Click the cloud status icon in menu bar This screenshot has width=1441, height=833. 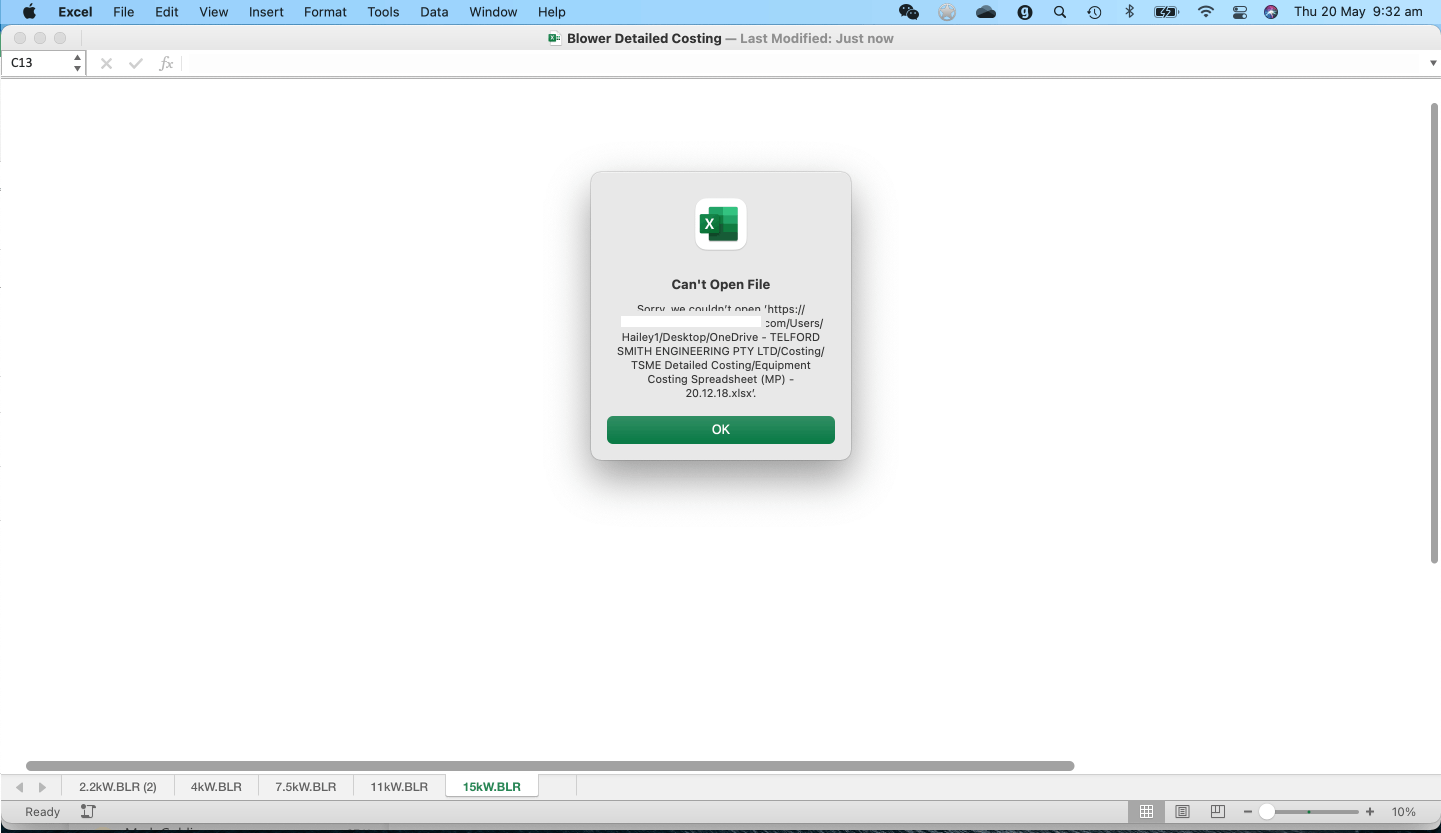coord(986,12)
